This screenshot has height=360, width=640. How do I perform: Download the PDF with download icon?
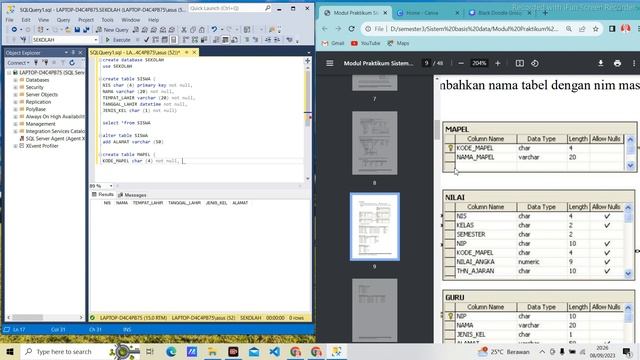(600, 63)
